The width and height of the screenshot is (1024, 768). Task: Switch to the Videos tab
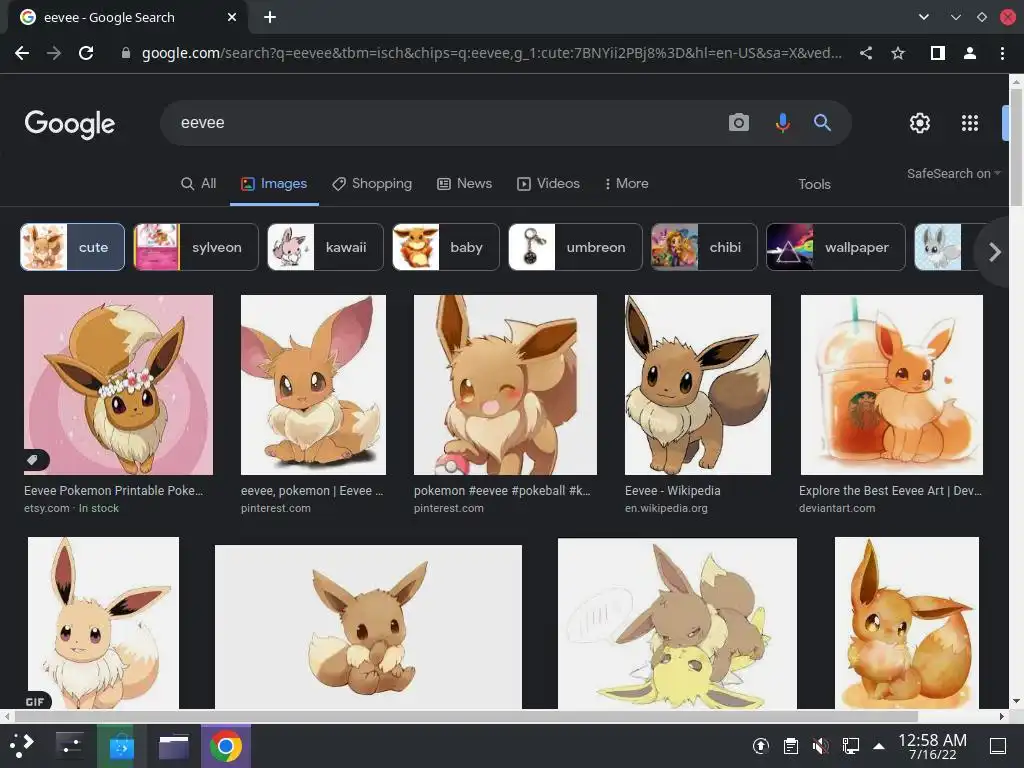549,184
